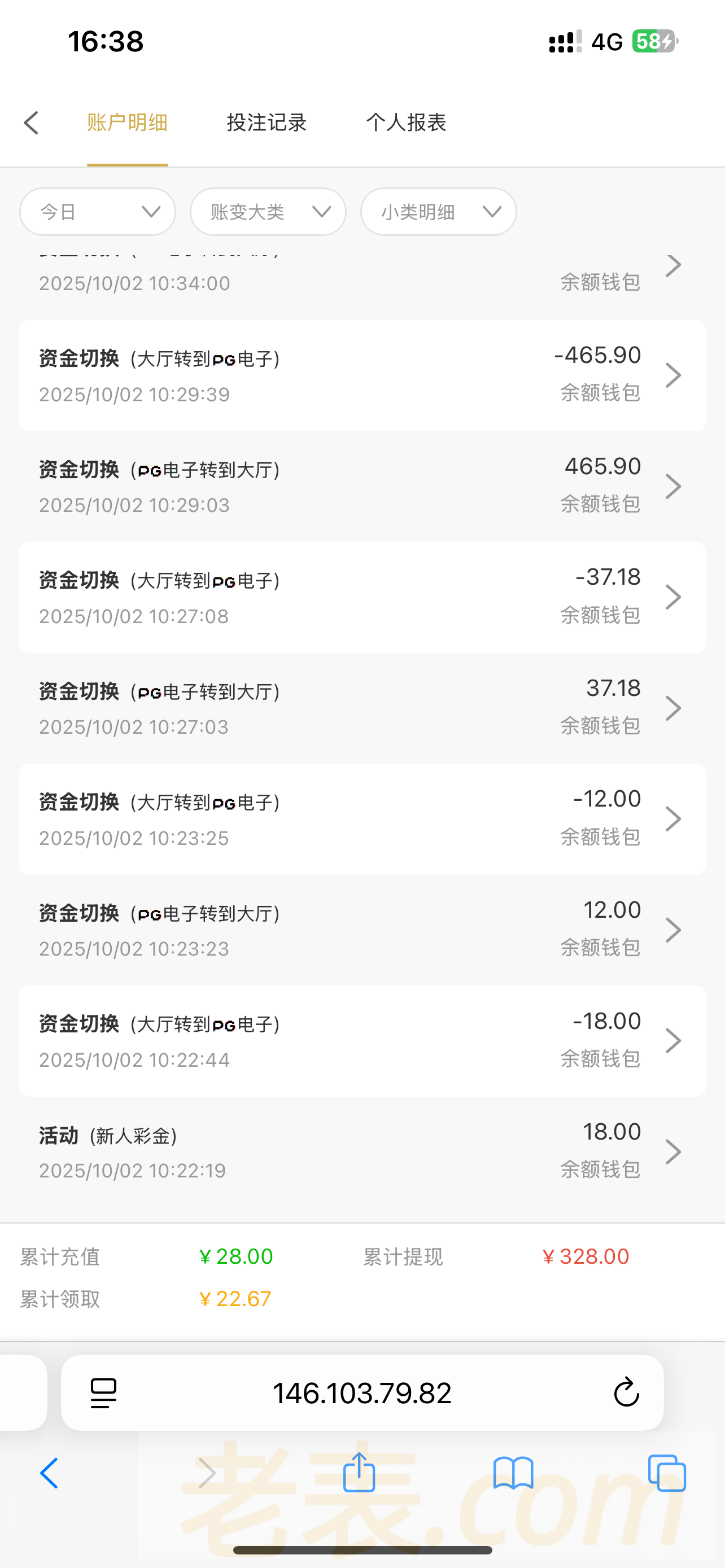Tap the Safari share icon
Image resolution: width=725 pixels, height=1568 pixels.
[x=359, y=1473]
